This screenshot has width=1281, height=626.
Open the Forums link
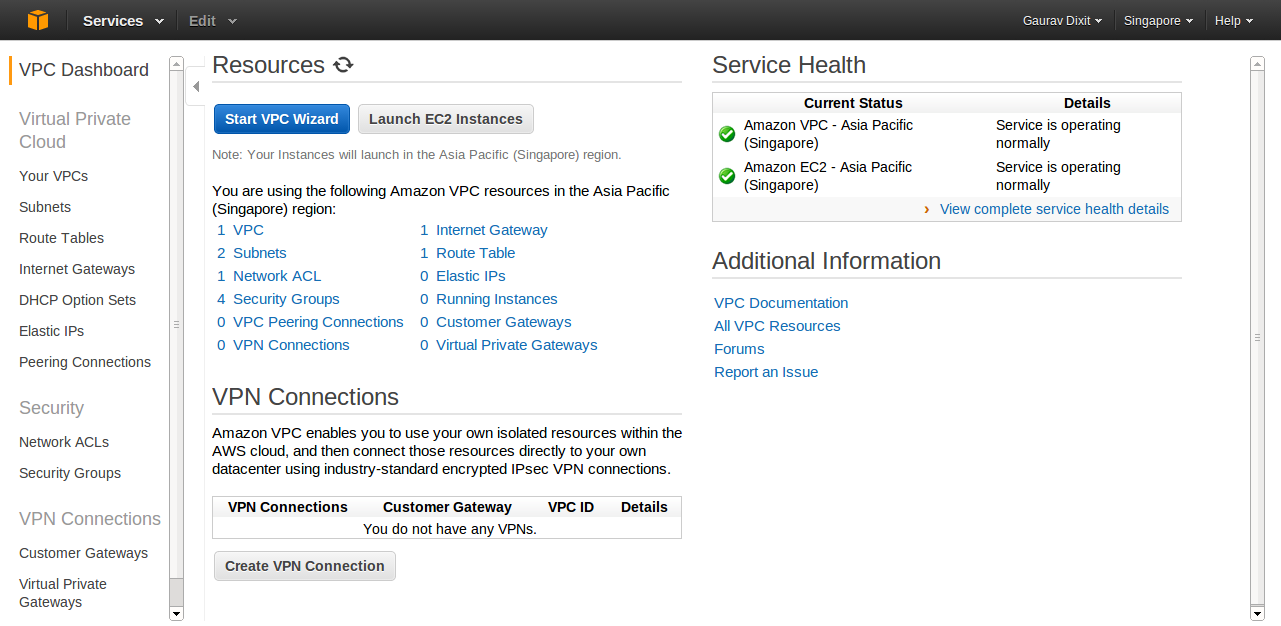(739, 349)
